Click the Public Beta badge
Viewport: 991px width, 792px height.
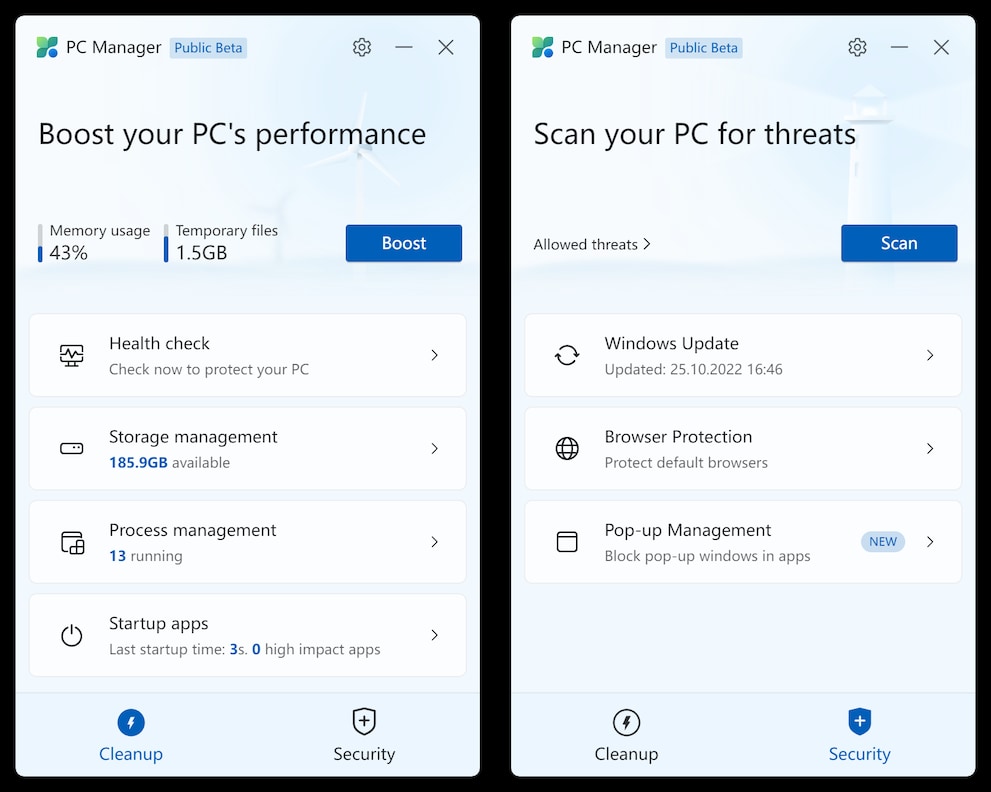(x=208, y=47)
